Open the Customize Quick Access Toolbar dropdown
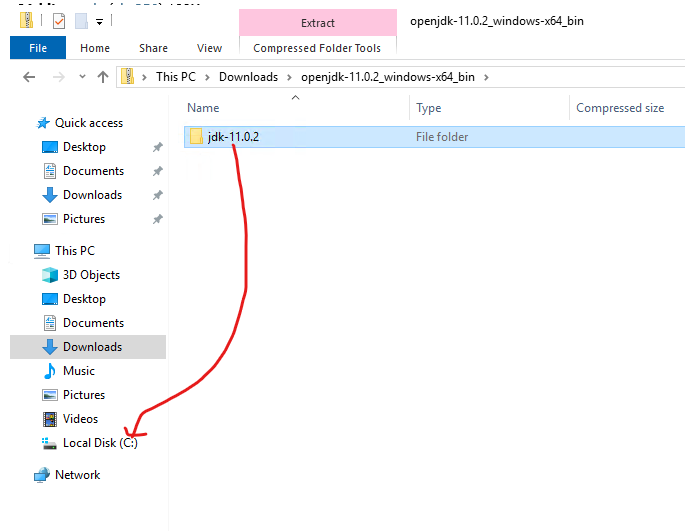The image size is (685, 531). (100, 21)
